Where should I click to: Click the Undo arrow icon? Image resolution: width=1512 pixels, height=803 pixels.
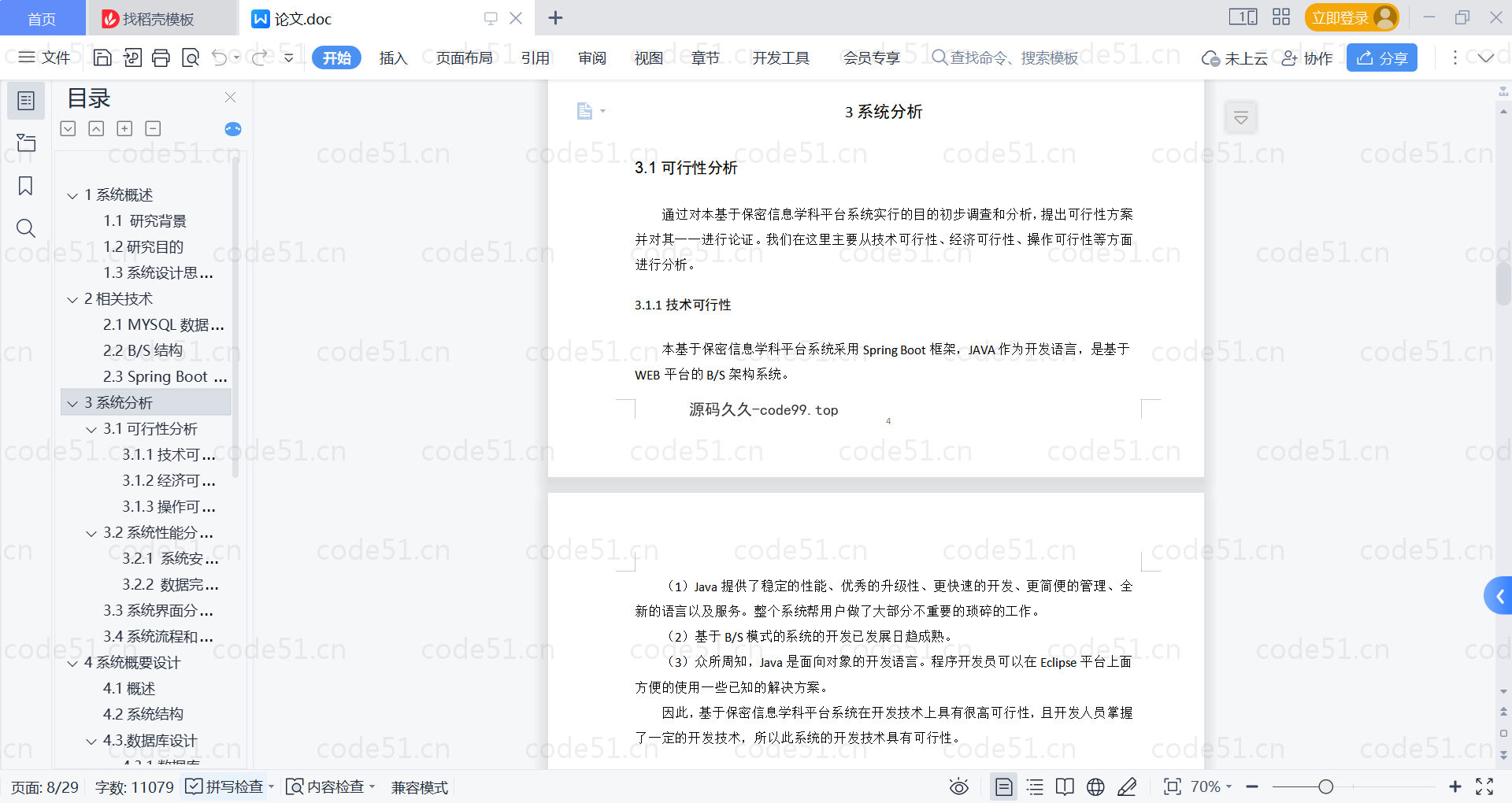[220, 57]
